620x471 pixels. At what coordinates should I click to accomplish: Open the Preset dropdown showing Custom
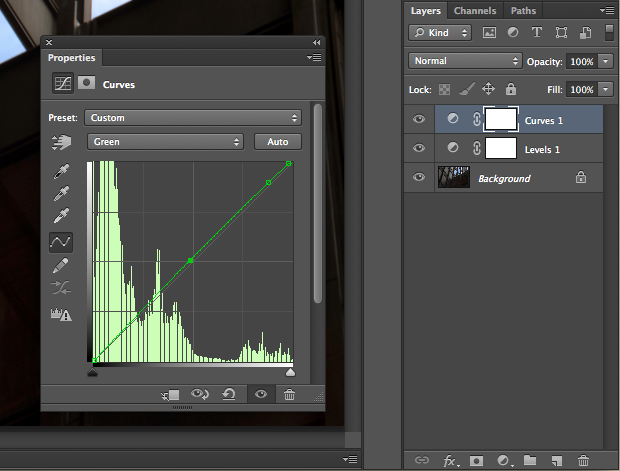[x=193, y=117]
